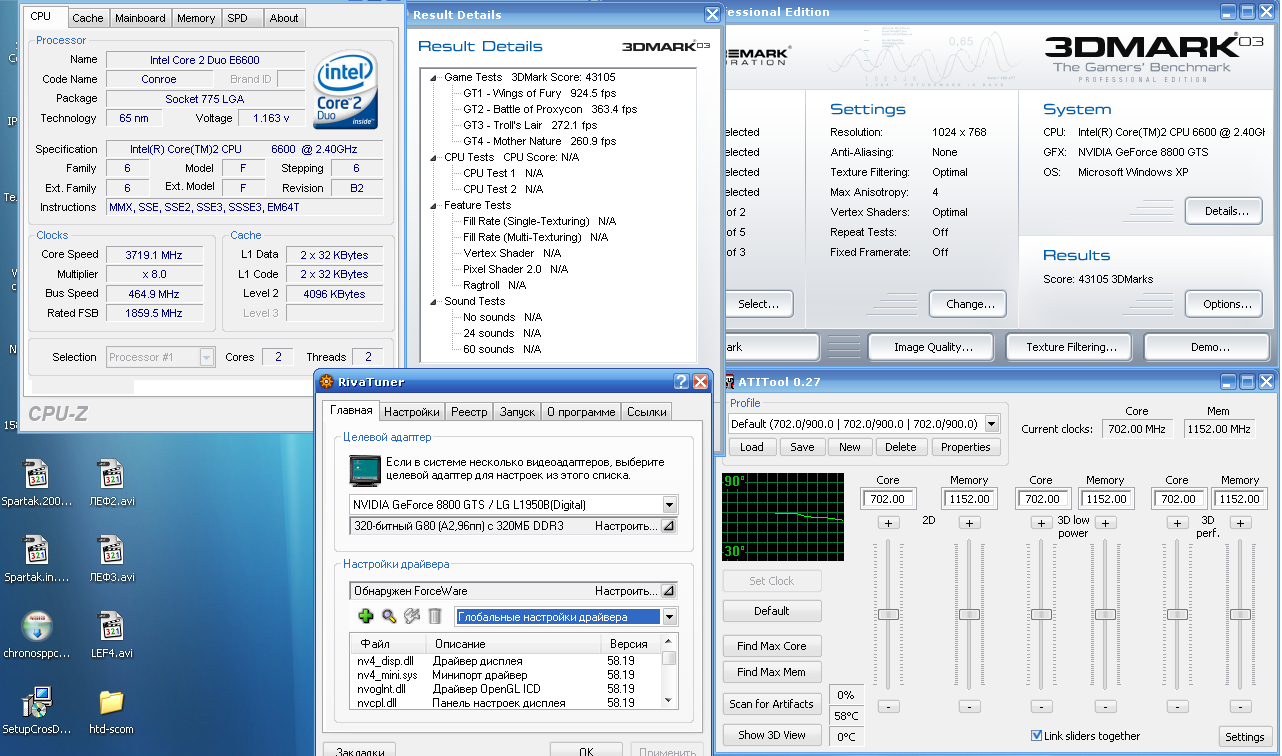Click the monitor icon under Целевой адаптер
Screen dimensions: 1282x756
pyautogui.click(x=366, y=471)
